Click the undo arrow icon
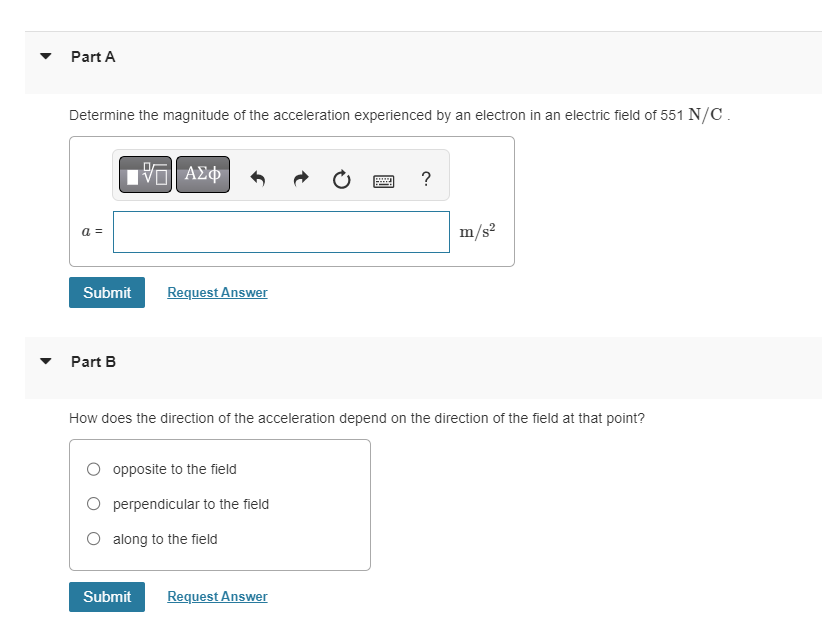Image resolution: width=822 pixels, height=630 pixels. coord(257,180)
